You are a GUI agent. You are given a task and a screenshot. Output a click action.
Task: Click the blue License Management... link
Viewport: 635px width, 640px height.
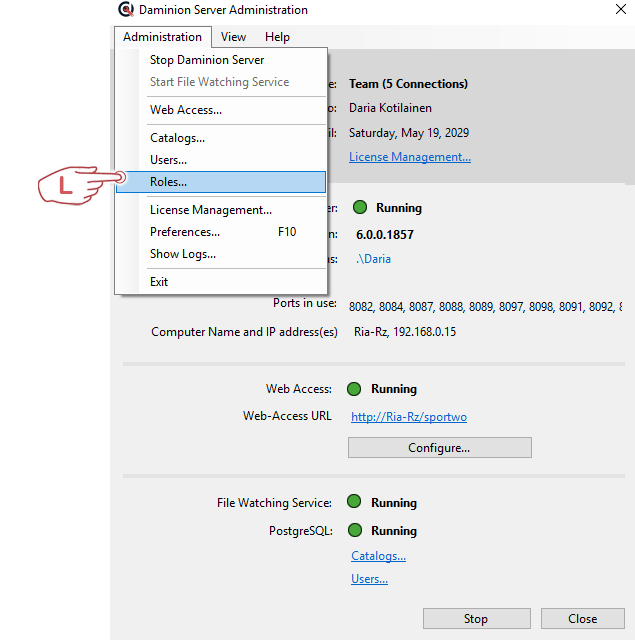(x=410, y=157)
